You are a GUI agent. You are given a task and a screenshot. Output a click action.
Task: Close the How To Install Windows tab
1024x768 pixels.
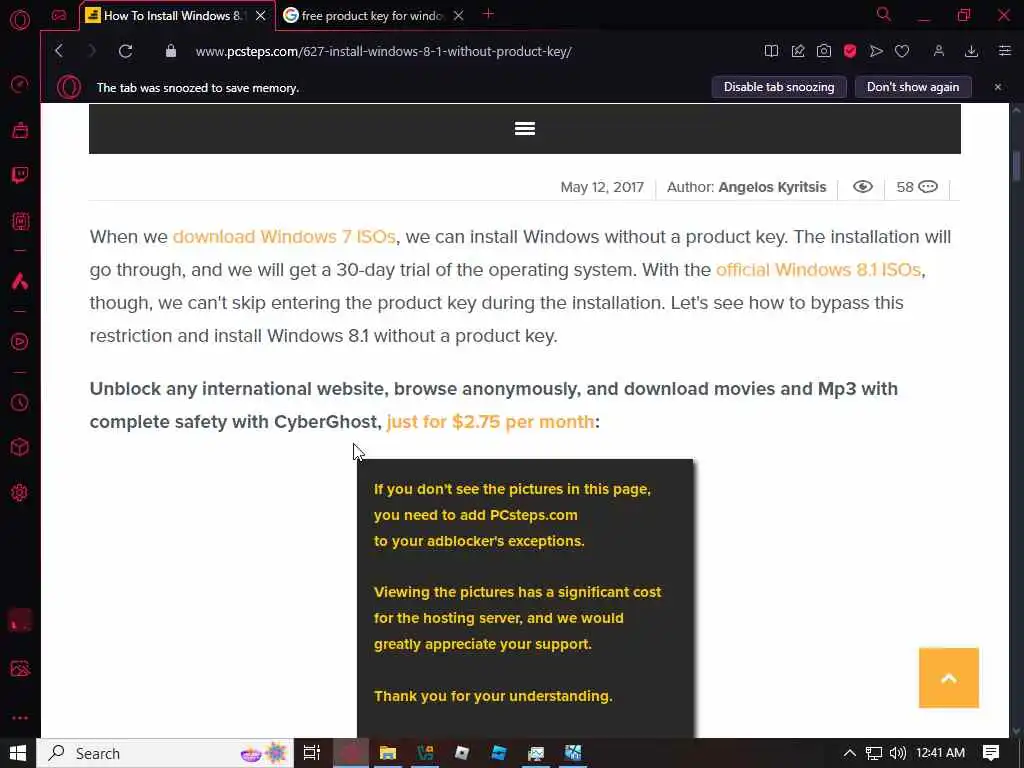261,16
